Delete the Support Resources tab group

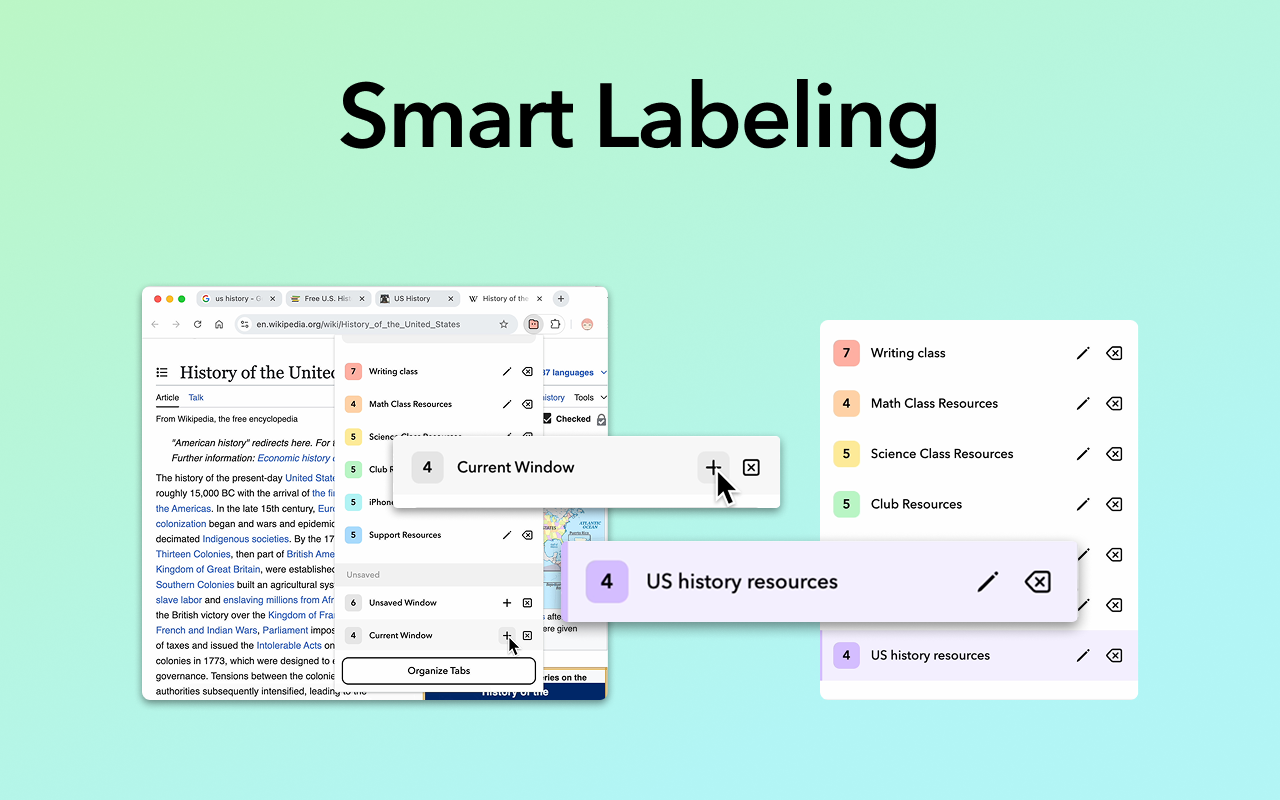click(527, 535)
